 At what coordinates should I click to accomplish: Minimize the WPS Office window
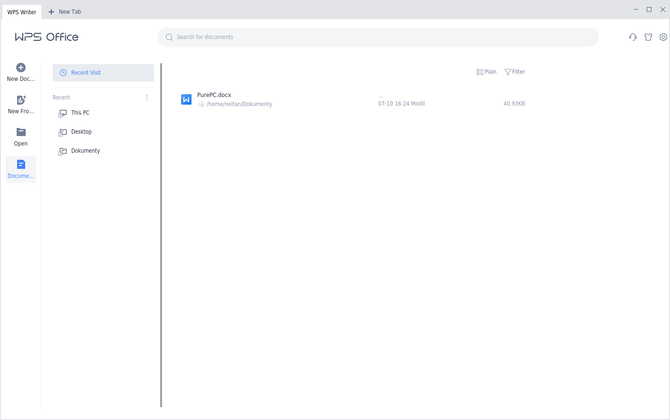pos(635,9)
